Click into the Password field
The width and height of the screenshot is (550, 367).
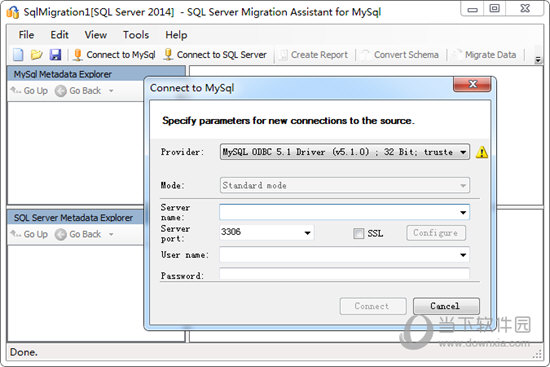coord(344,274)
